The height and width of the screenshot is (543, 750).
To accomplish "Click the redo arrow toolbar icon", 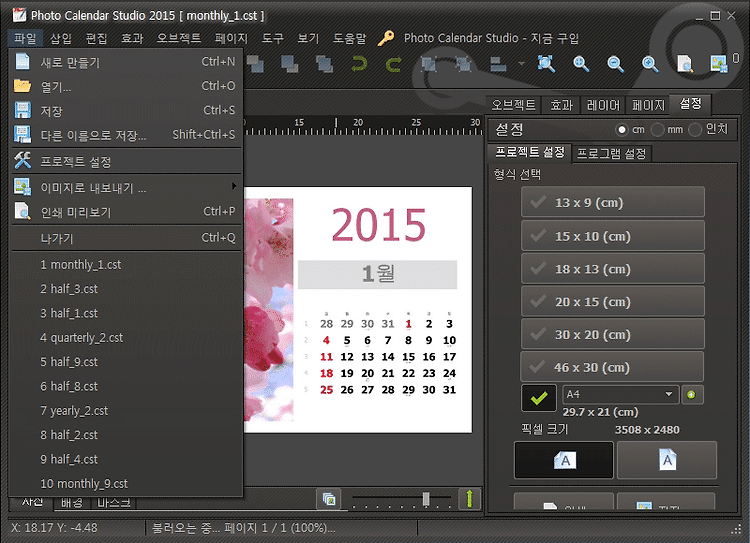I will [x=394, y=64].
